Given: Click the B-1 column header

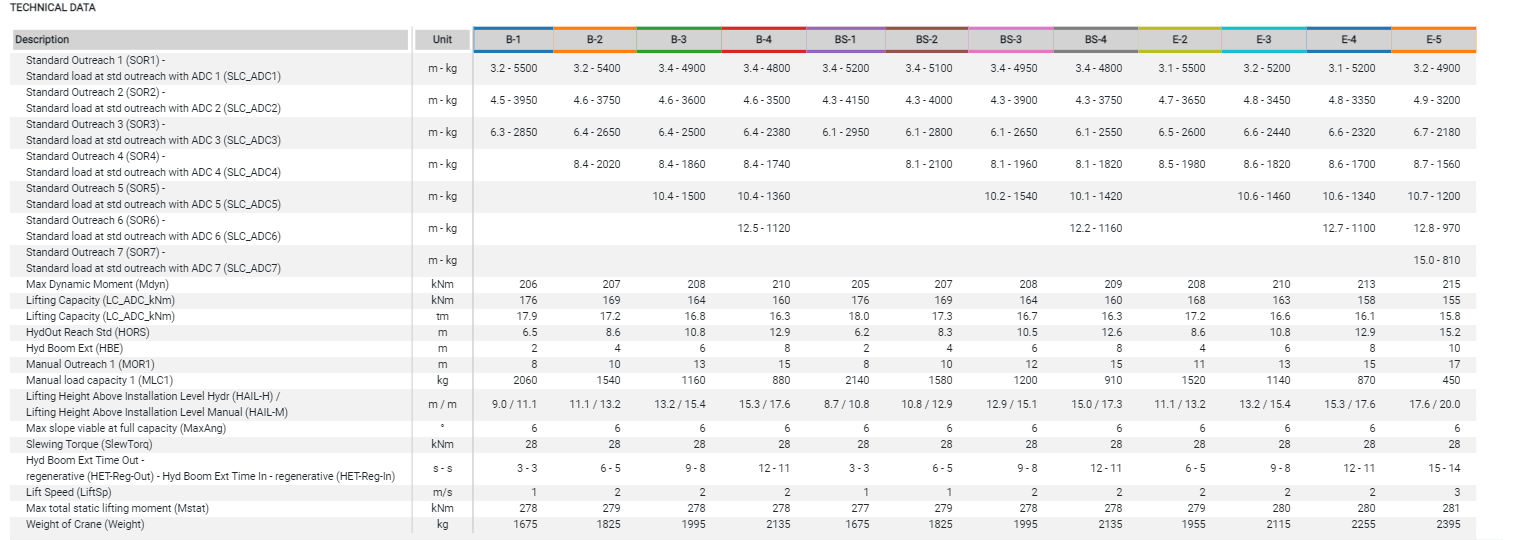Looking at the screenshot, I should 513,40.
